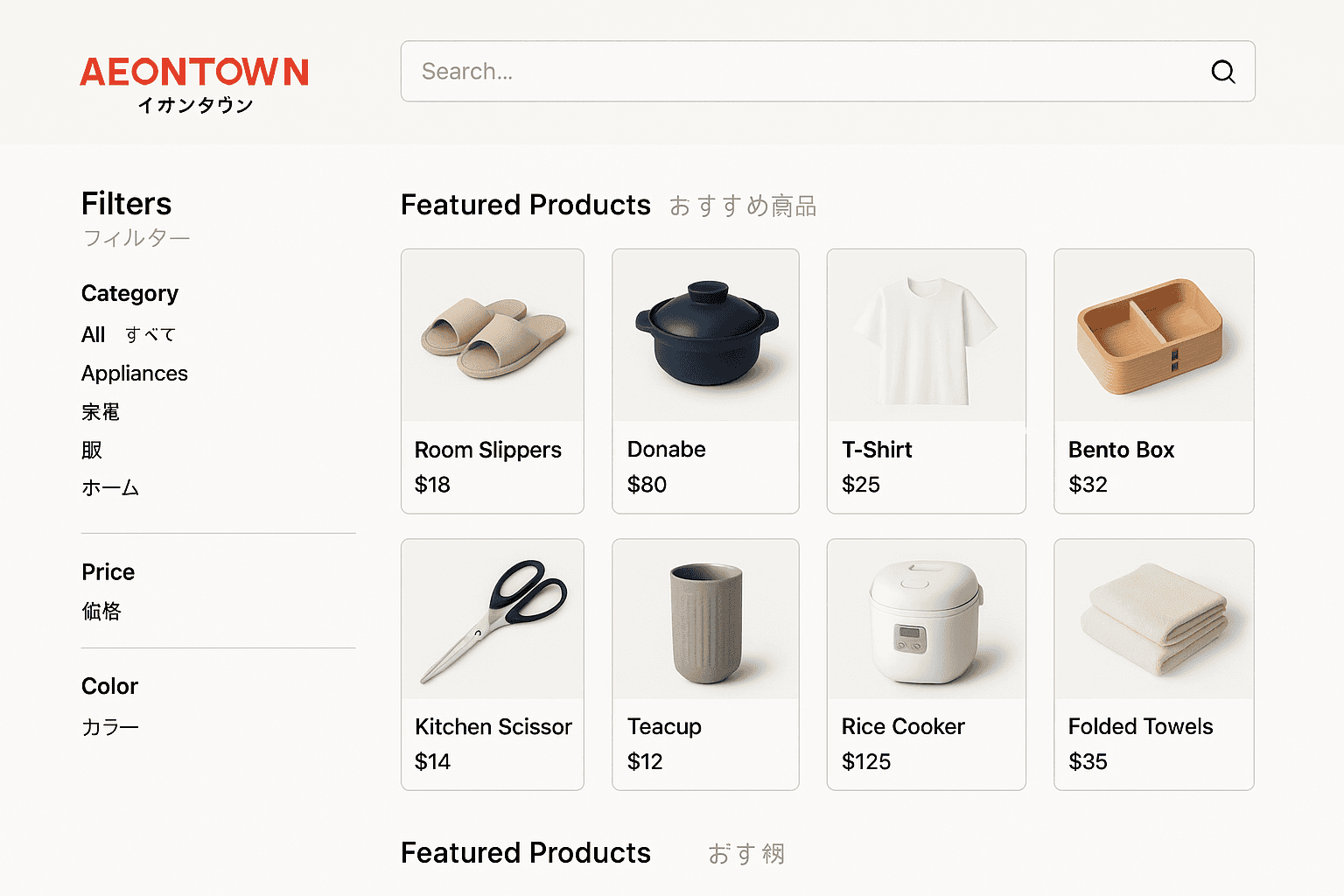View the Kitchen Scissor product image
The image size is (1344, 896).
click(493, 619)
